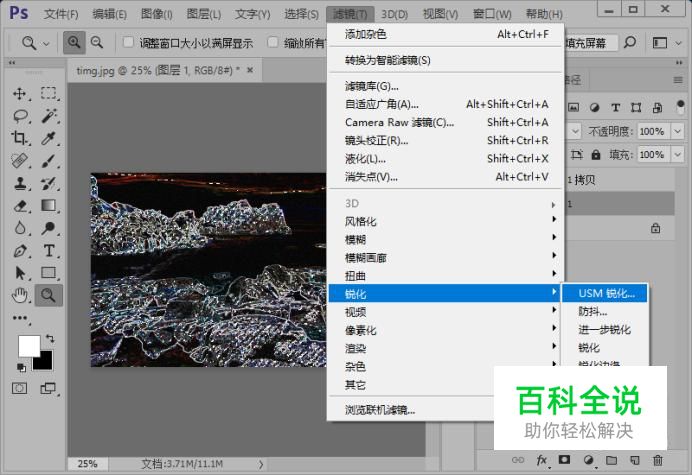This screenshot has width=692, height=475.
Task: Add a layer mask
Action: pyautogui.click(x=564, y=460)
